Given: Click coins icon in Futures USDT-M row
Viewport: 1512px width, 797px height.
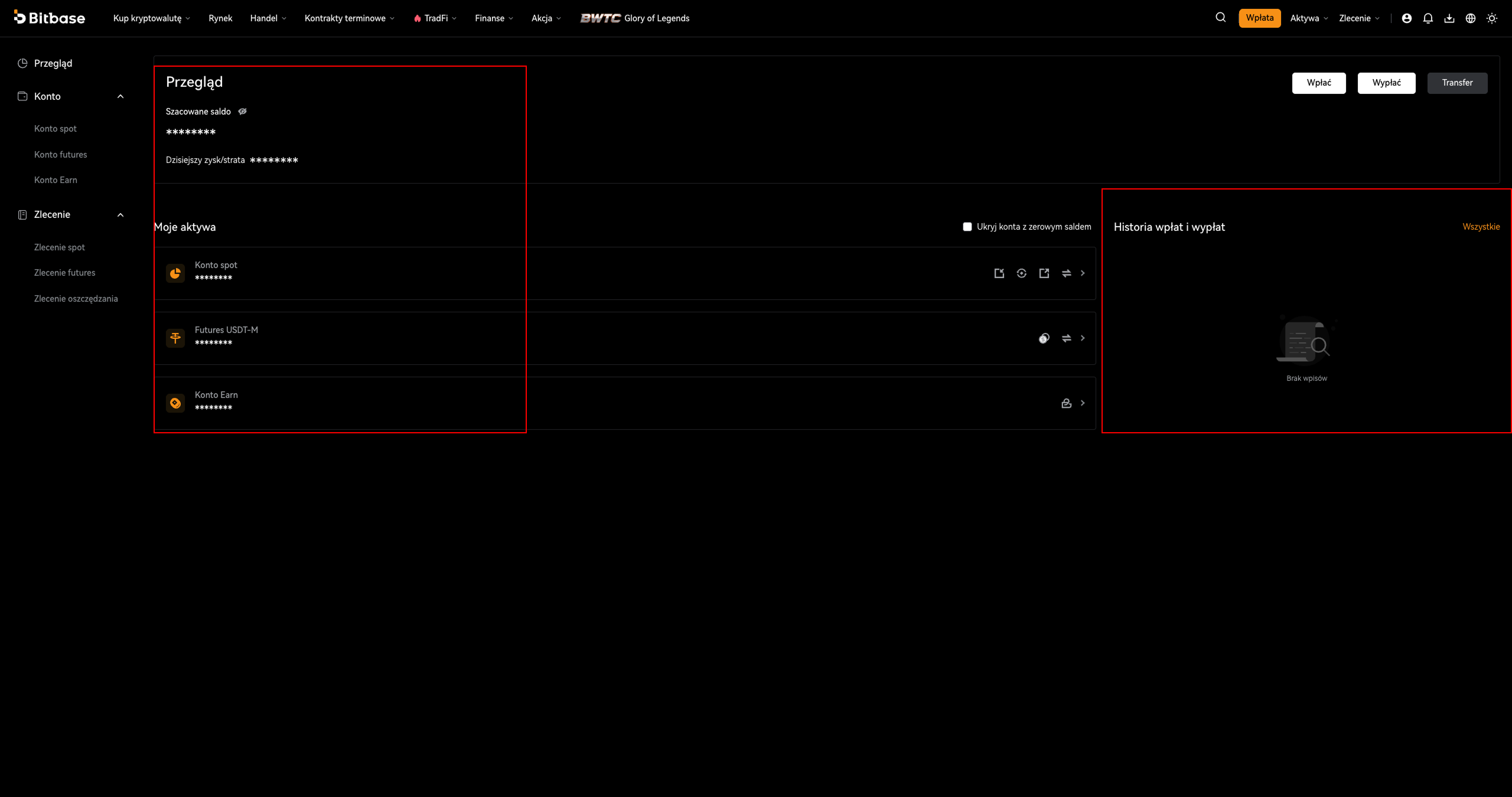Looking at the screenshot, I should [1044, 338].
